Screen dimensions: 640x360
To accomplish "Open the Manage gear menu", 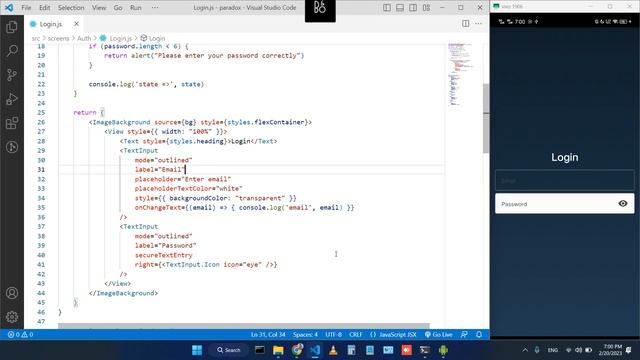I will (x=12, y=317).
